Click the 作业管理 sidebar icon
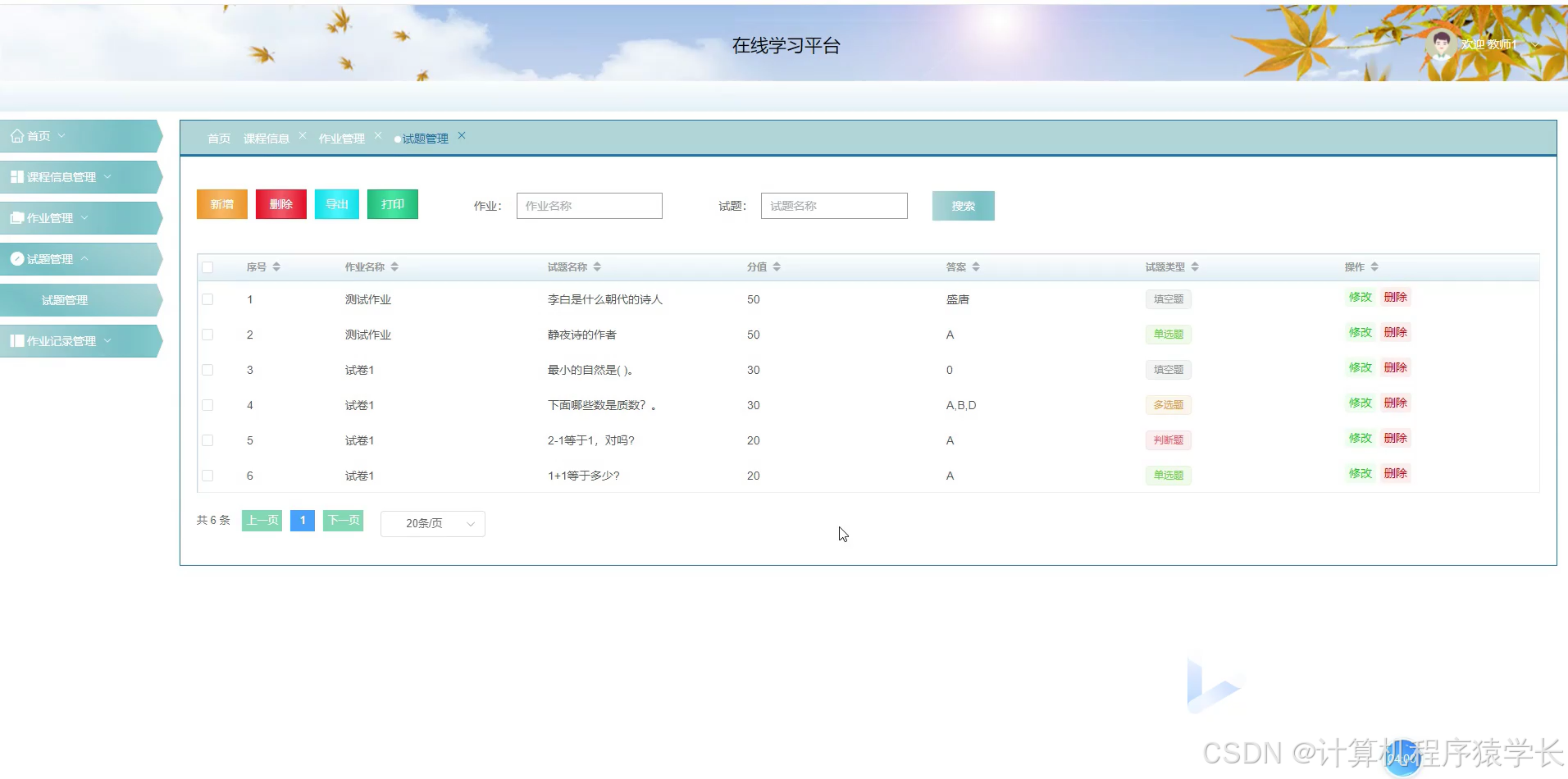Screen dimensions: 1568x779 point(16,218)
